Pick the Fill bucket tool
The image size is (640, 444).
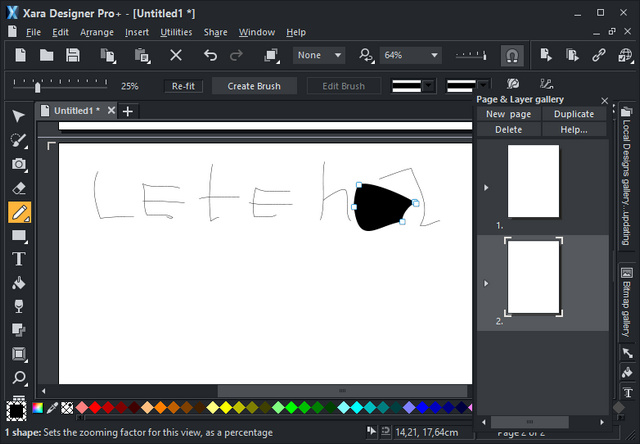click(19, 283)
